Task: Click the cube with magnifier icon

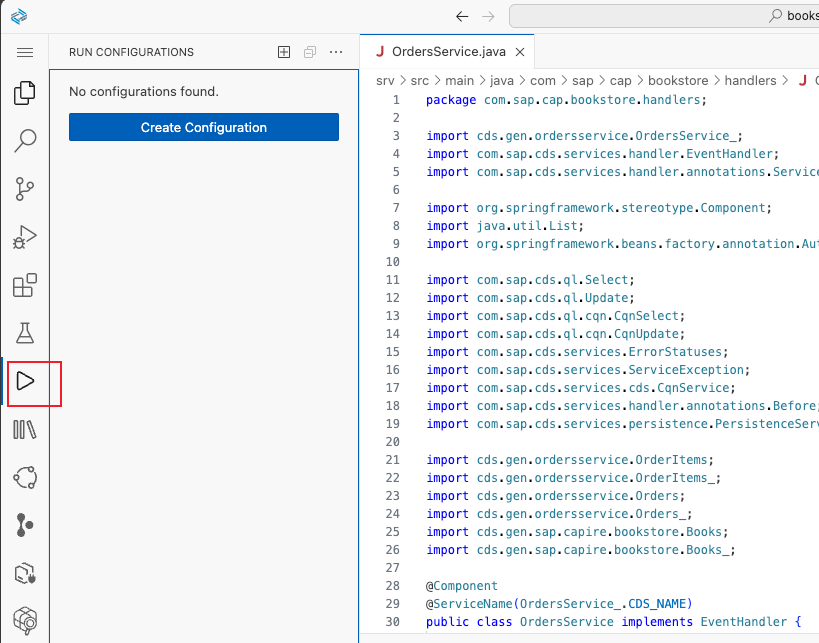Action: point(25,621)
